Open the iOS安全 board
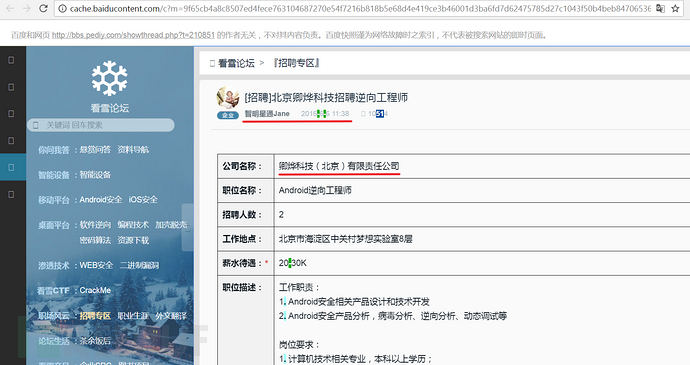 coord(143,199)
